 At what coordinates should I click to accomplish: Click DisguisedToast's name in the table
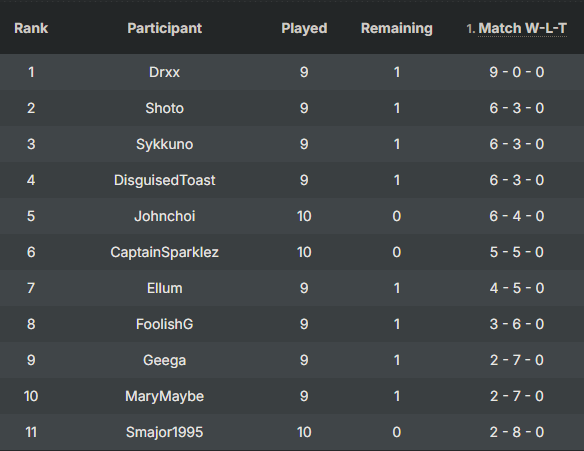pos(165,180)
